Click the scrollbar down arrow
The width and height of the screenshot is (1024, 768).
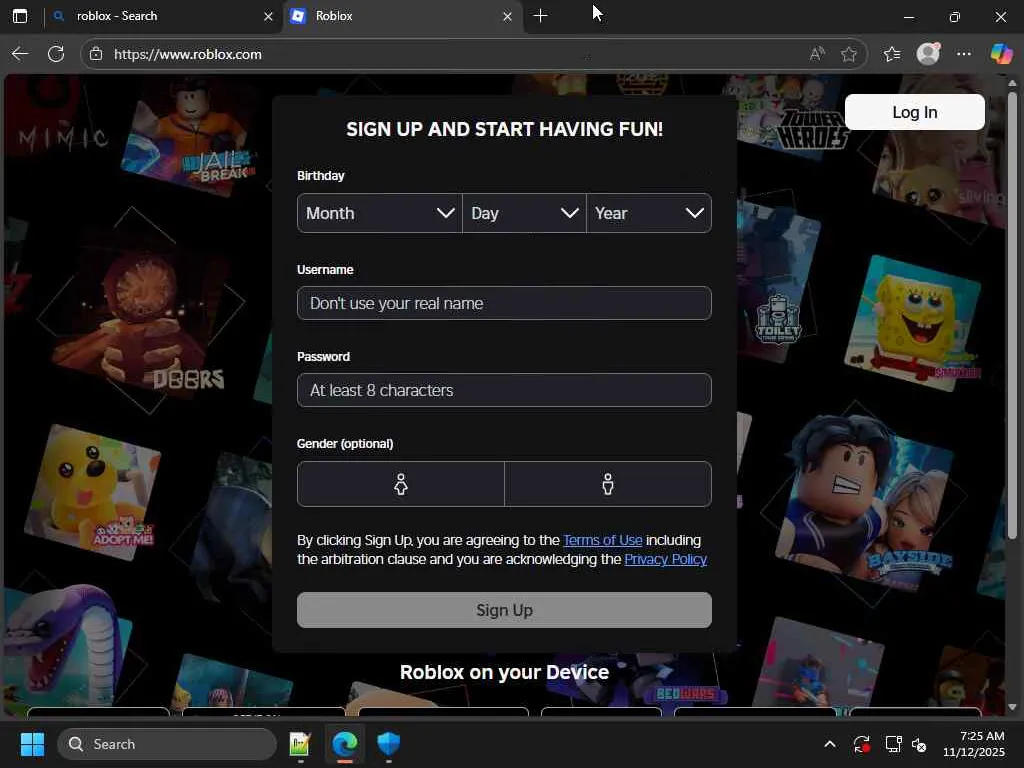[1012, 707]
